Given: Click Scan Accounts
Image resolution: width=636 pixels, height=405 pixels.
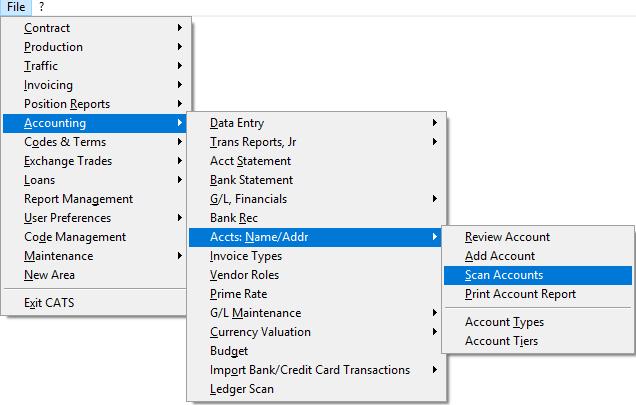Looking at the screenshot, I should [x=538, y=275].
